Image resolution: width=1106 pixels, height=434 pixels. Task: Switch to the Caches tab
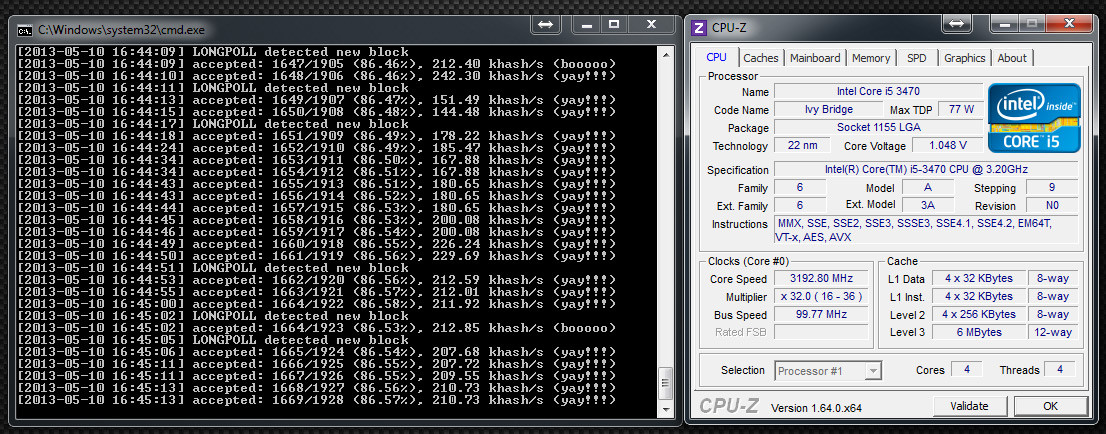[761, 58]
